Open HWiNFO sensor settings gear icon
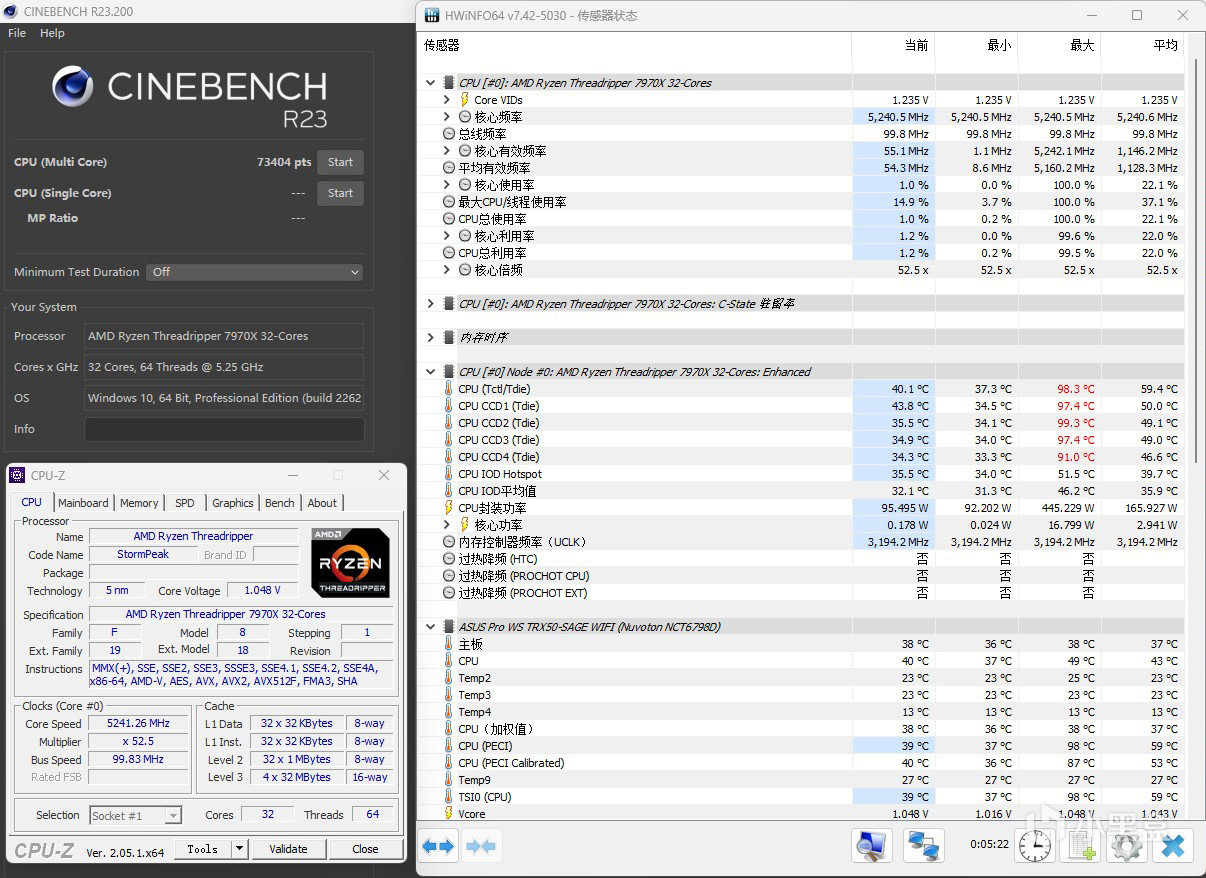This screenshot has width=1206, height=878. pyautogui.click(x=1127, y=847)
